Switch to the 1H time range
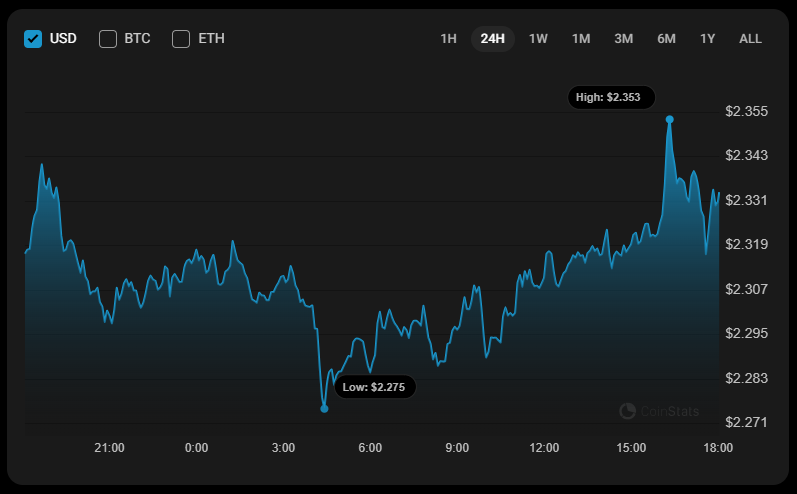 pos(448,39)
